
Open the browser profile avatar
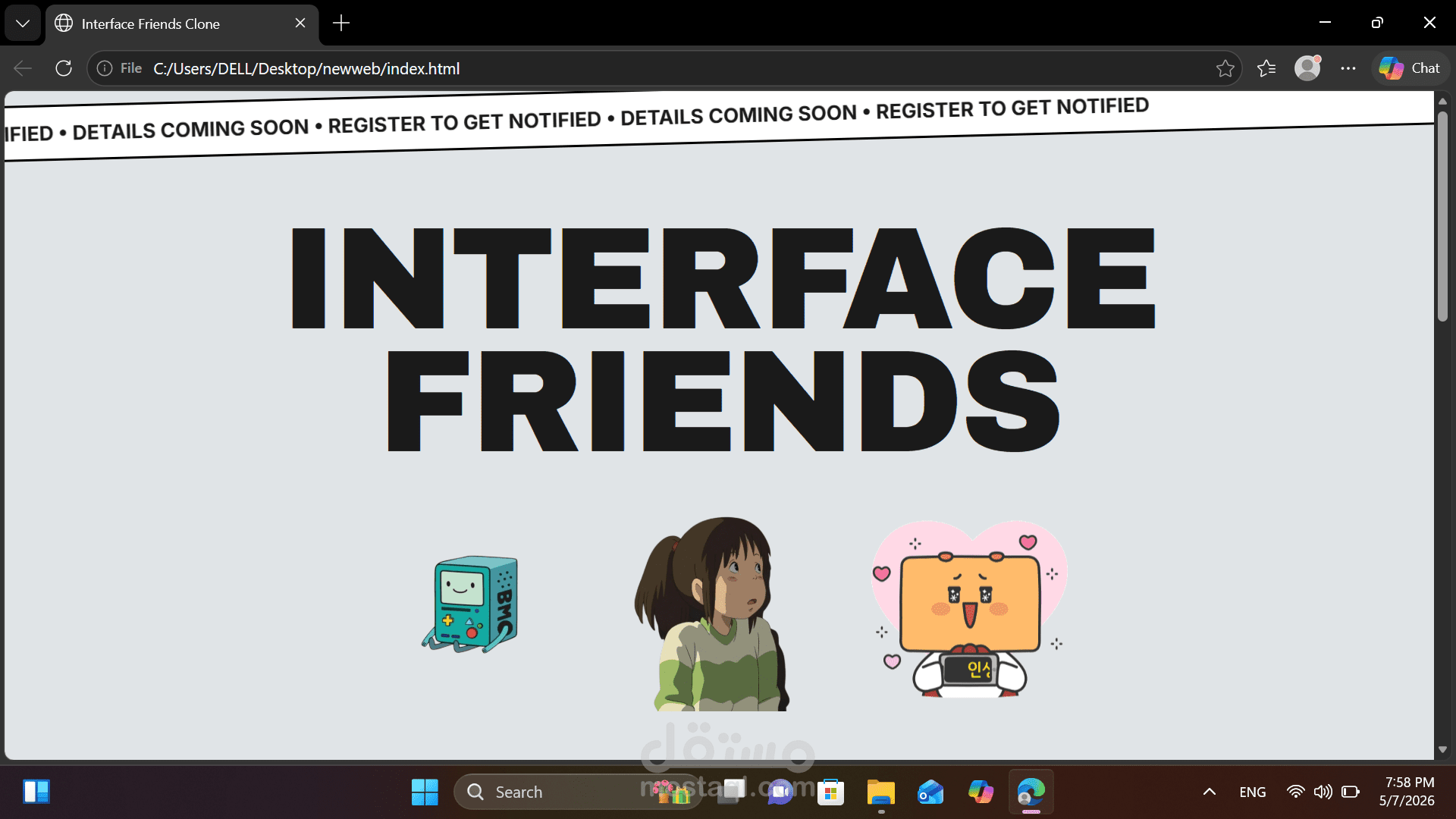point(1307,68)
